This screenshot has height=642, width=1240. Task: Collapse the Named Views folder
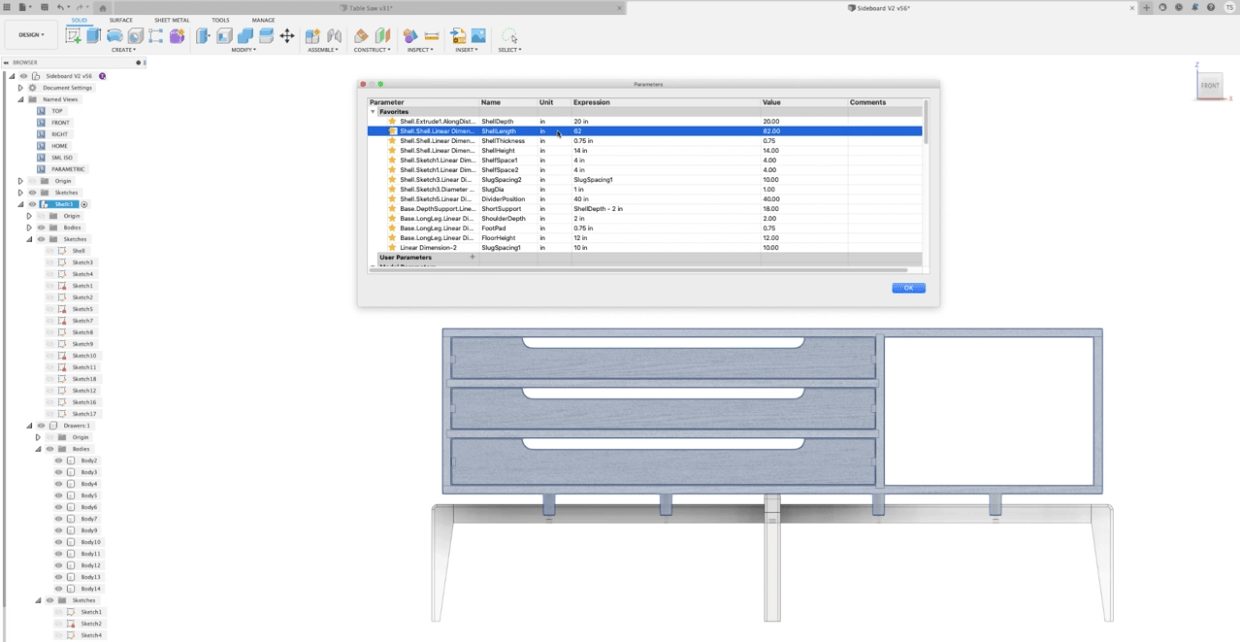(22, 98)
